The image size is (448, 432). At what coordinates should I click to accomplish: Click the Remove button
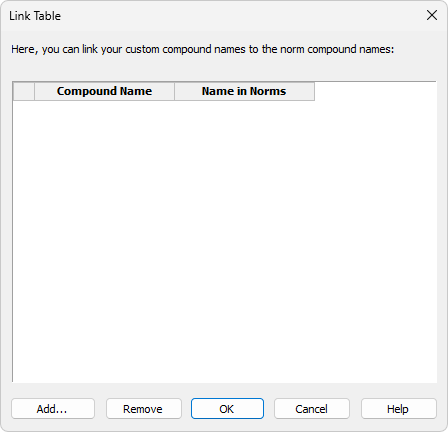[x=144, y=409]
